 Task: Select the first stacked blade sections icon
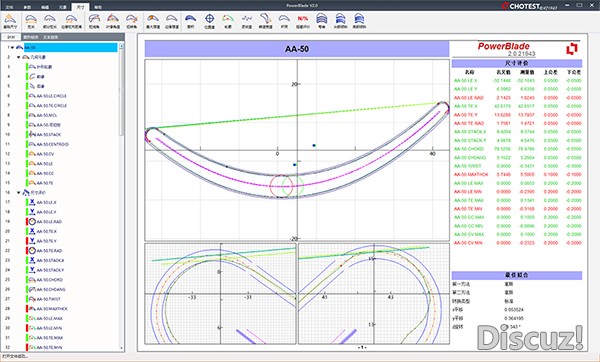(x=321, y=18)
